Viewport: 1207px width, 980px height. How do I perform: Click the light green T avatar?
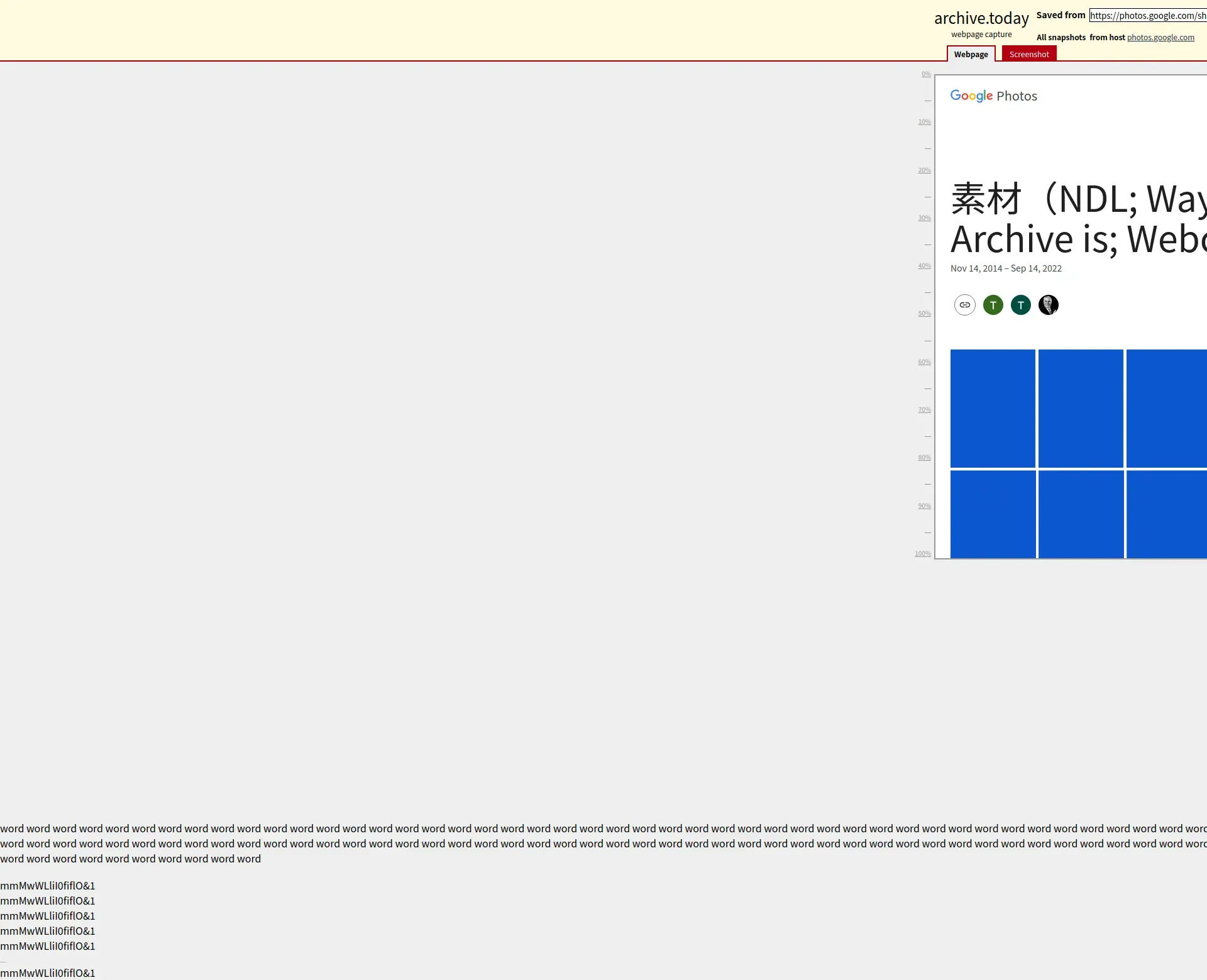click(x=993, y=305)
